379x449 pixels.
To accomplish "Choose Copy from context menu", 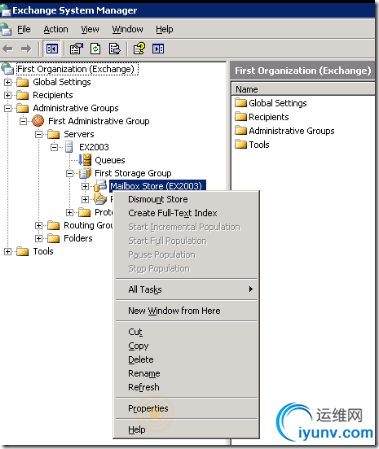I will pos(187,346).
